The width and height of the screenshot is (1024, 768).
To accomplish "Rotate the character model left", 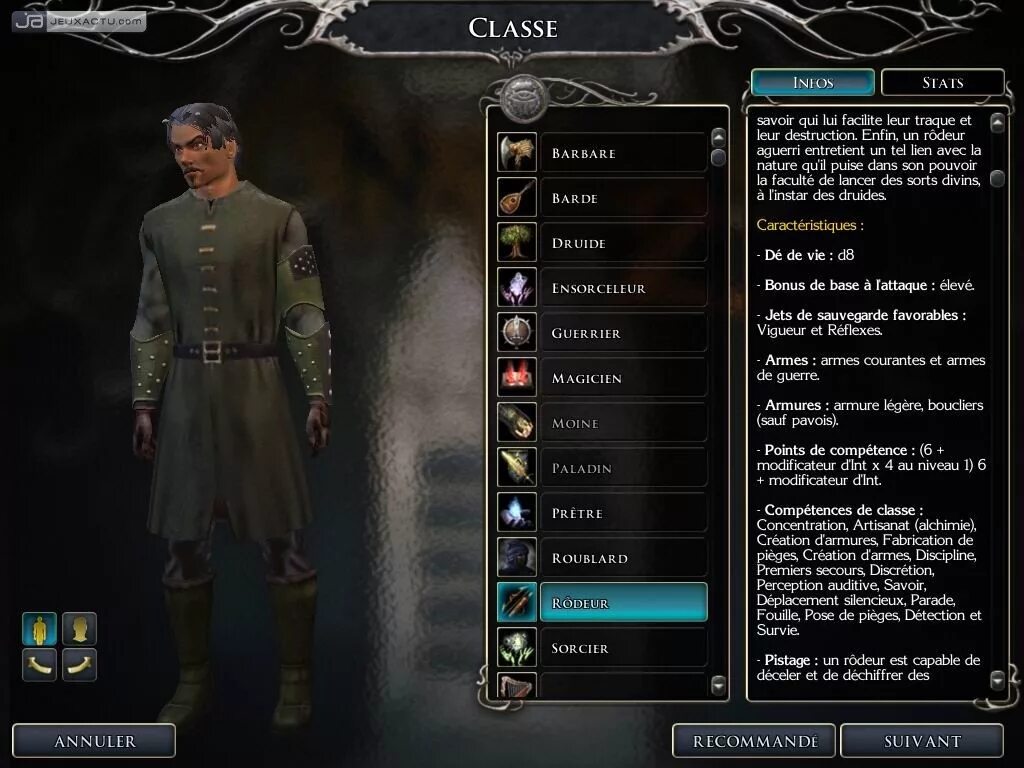I will (x=40, y=665).
